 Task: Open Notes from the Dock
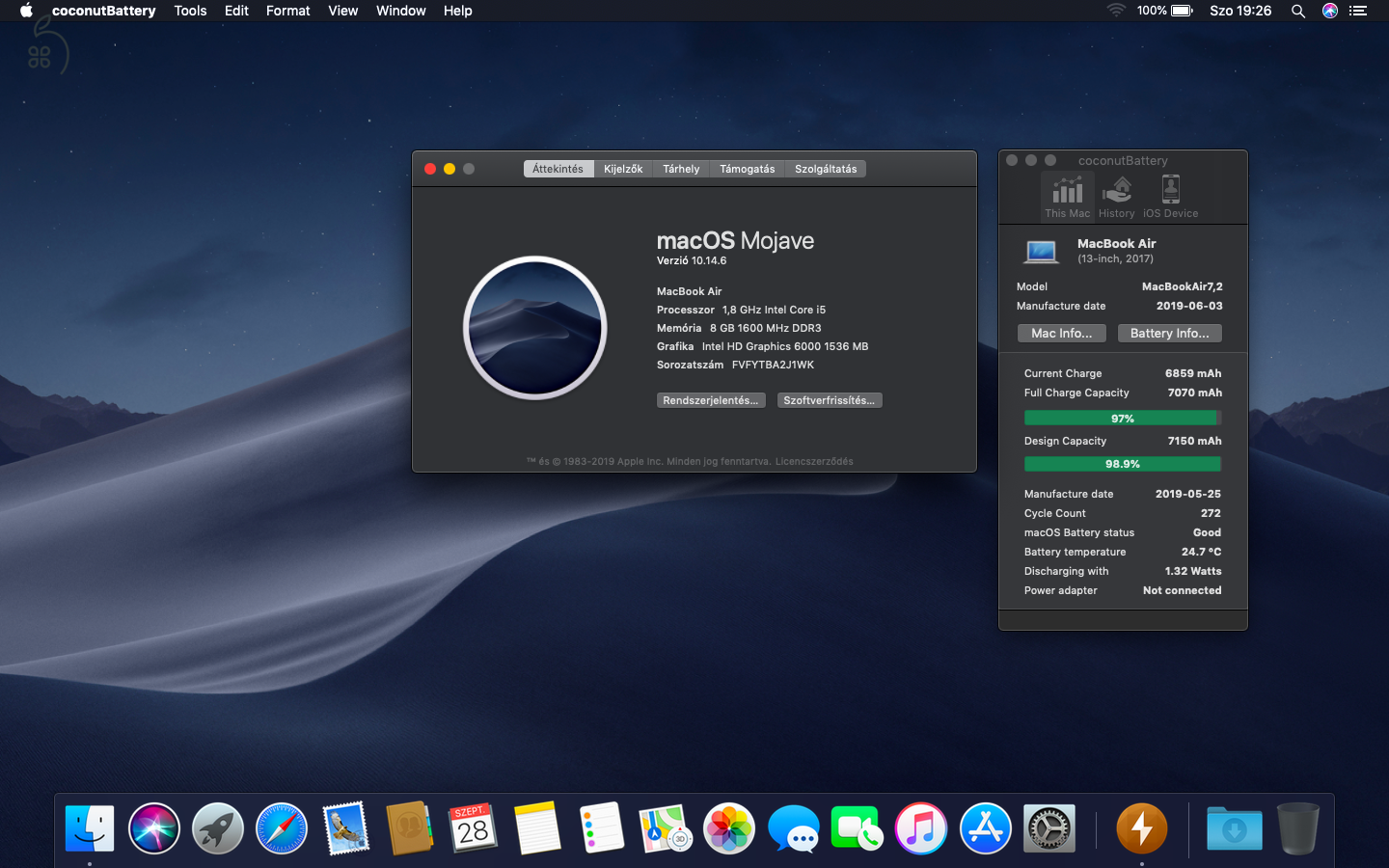[537, 828]
